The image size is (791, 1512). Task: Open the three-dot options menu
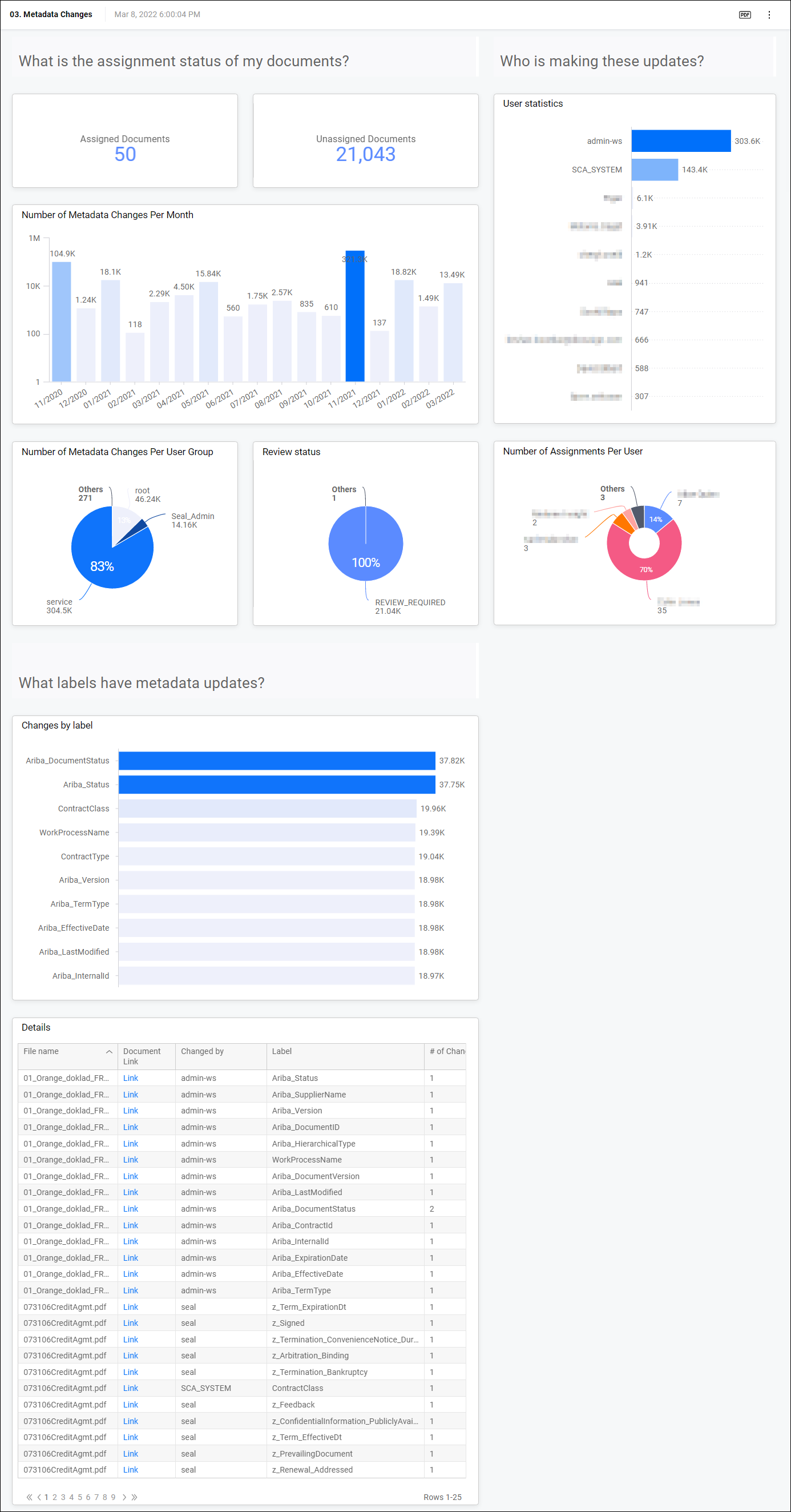769,15
